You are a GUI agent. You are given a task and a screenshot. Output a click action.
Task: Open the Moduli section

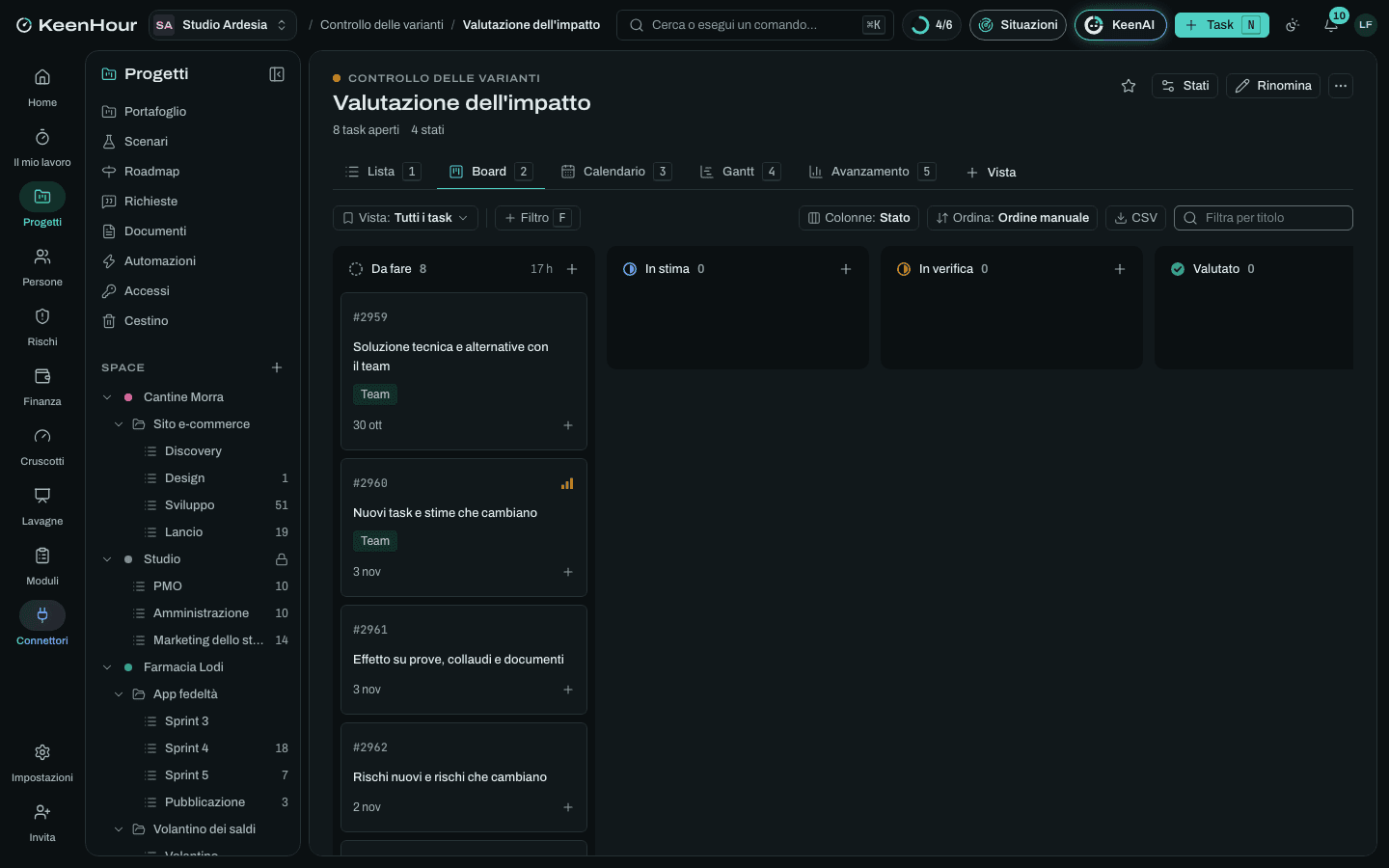[42, 565]
